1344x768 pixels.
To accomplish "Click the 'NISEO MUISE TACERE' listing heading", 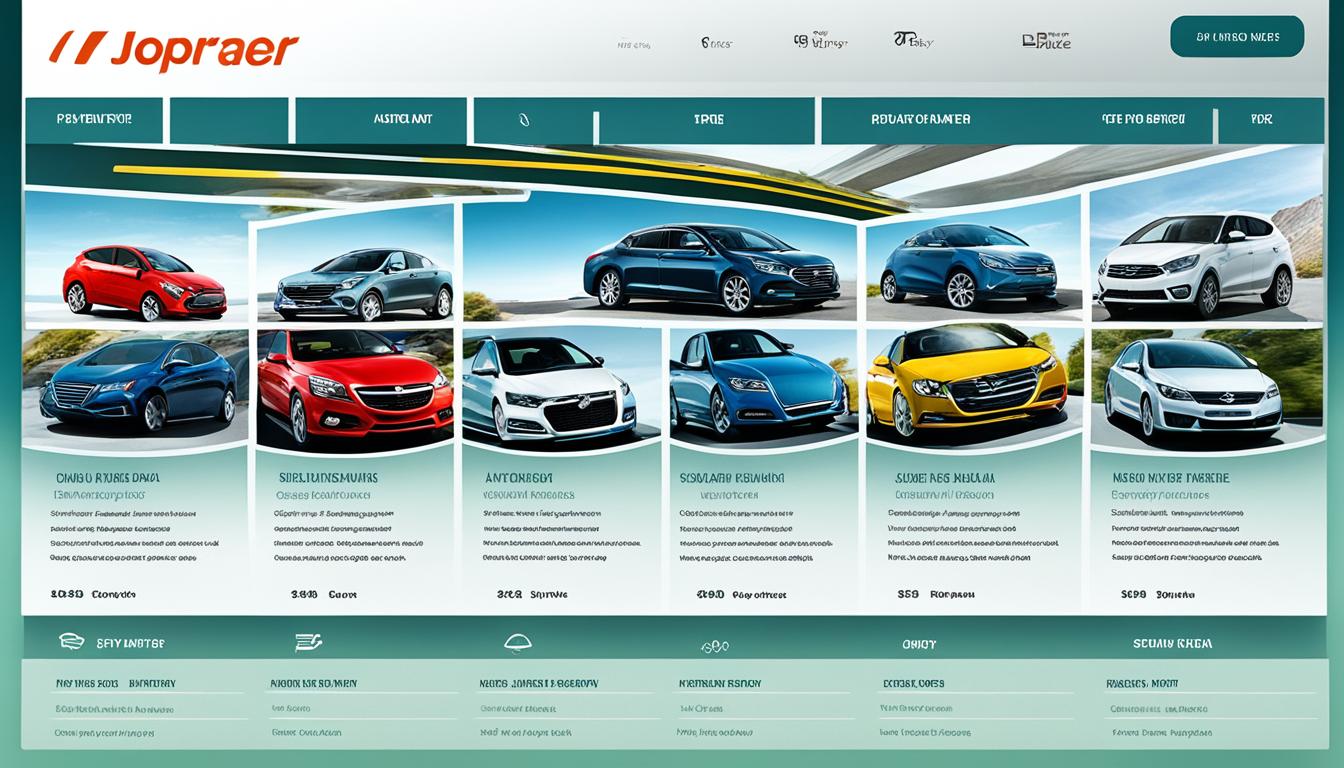I will pos(1171,479).
